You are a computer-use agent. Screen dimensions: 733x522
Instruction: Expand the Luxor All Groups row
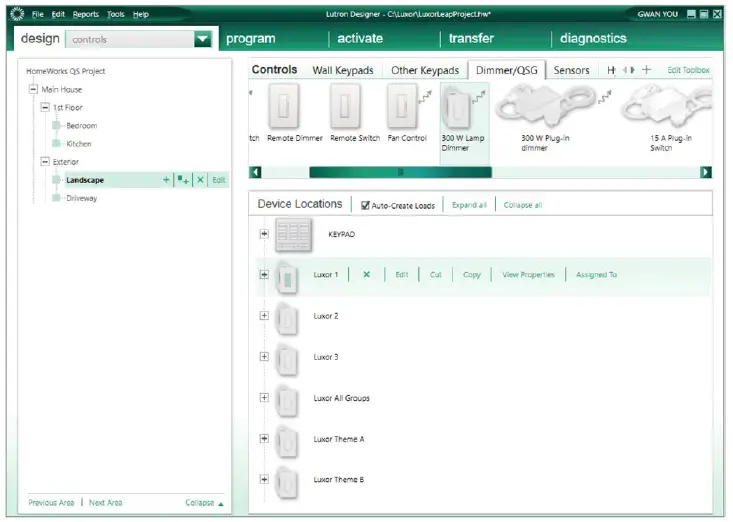coord(264,397)
